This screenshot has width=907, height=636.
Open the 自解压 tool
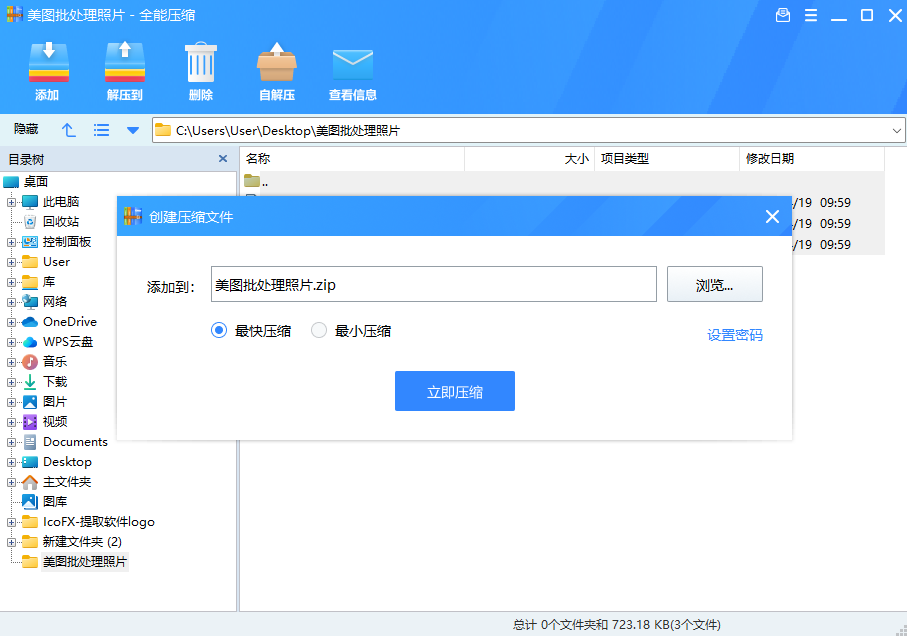[276, 70]
